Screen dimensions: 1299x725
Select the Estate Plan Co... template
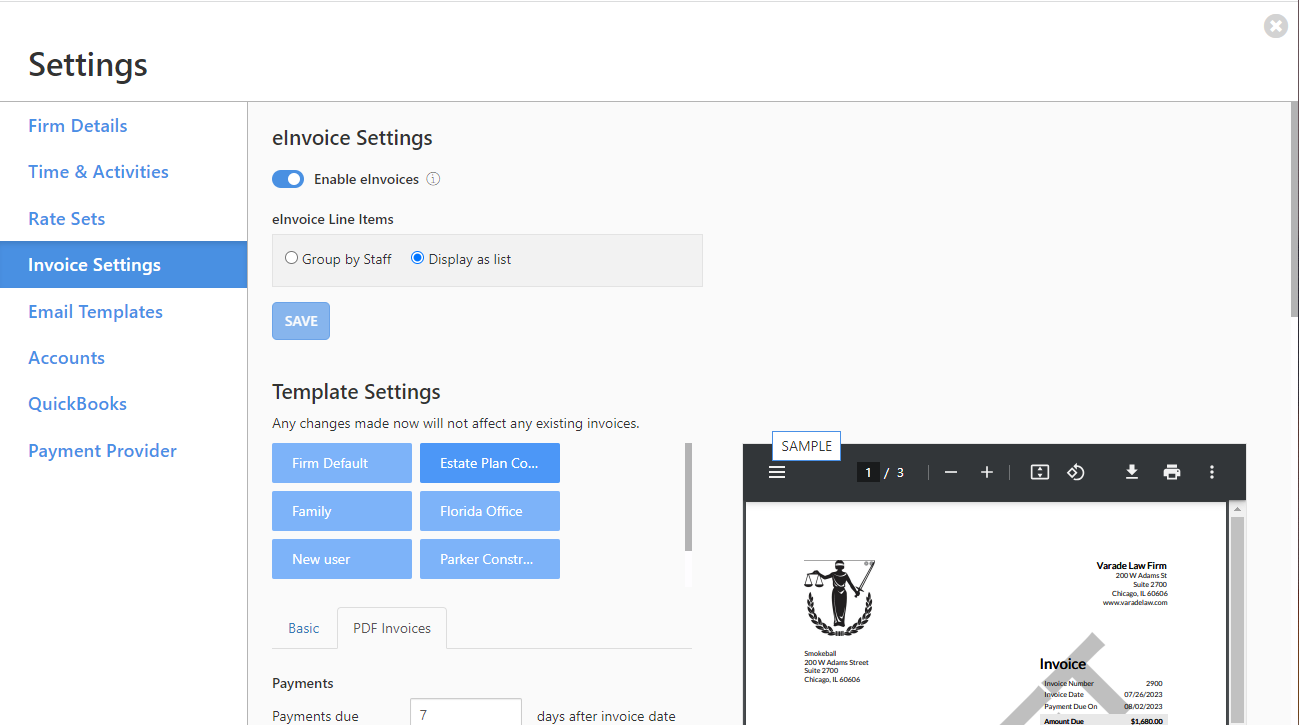pos(490,462)
